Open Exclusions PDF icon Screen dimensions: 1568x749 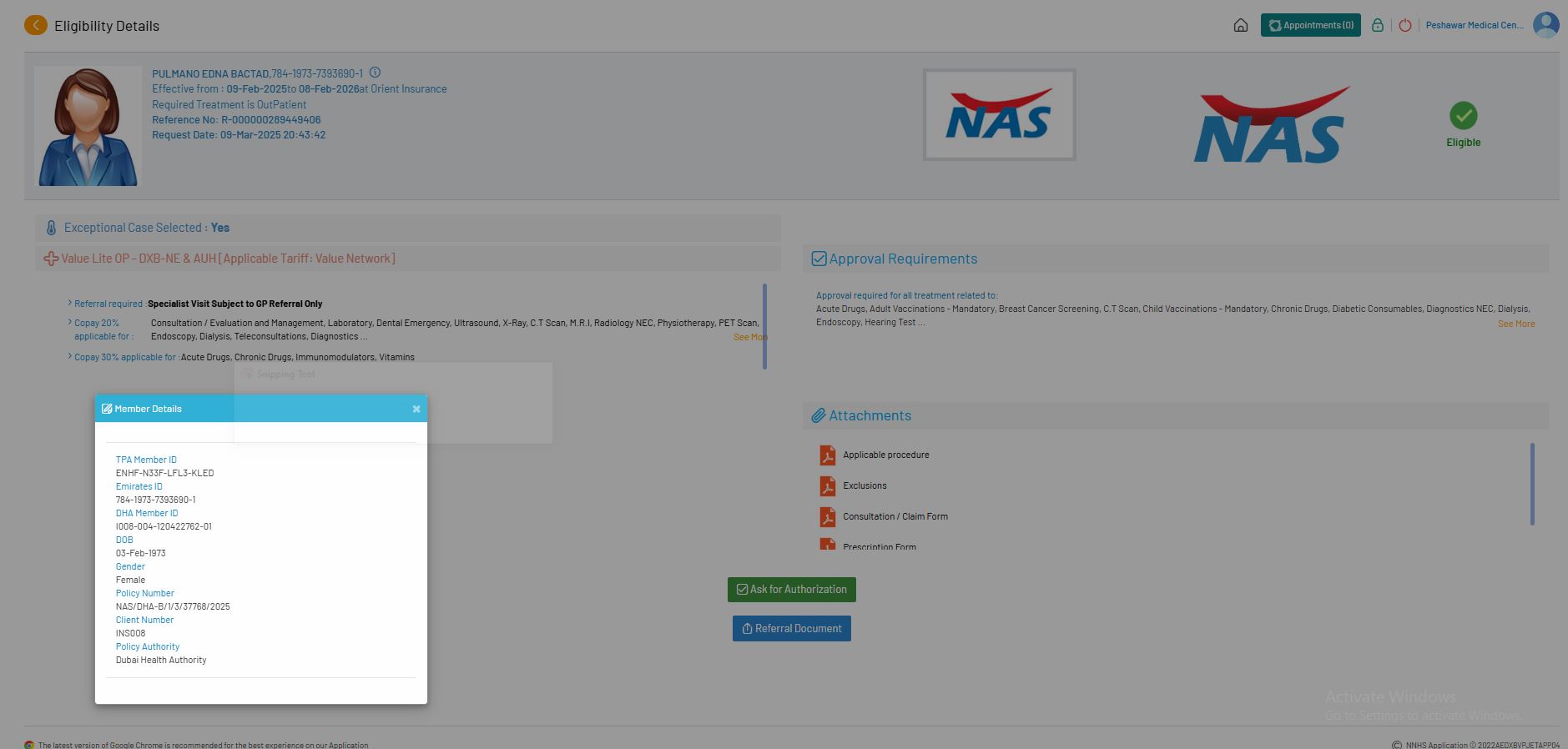click(827, 485)
